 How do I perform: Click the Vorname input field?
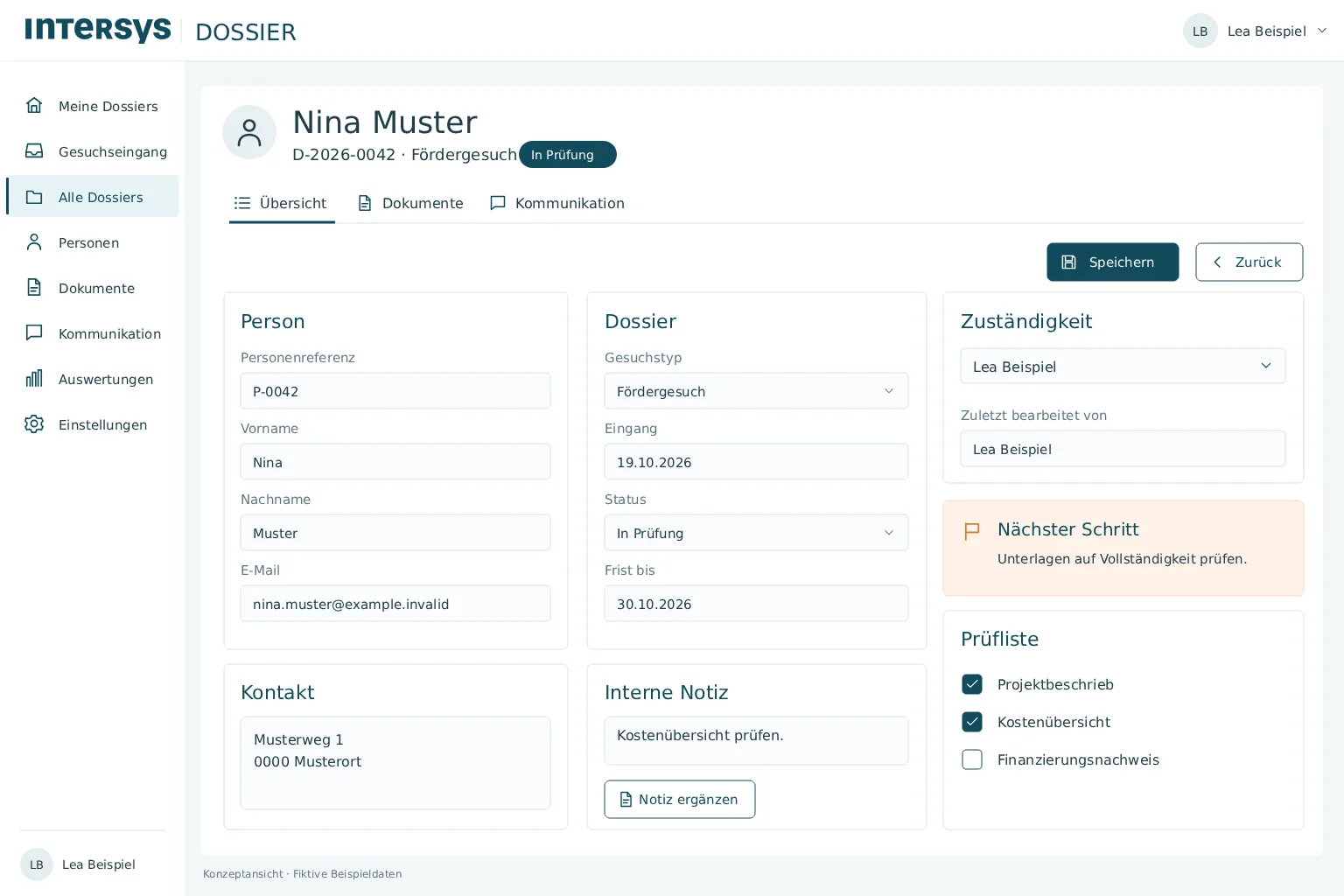395,462
